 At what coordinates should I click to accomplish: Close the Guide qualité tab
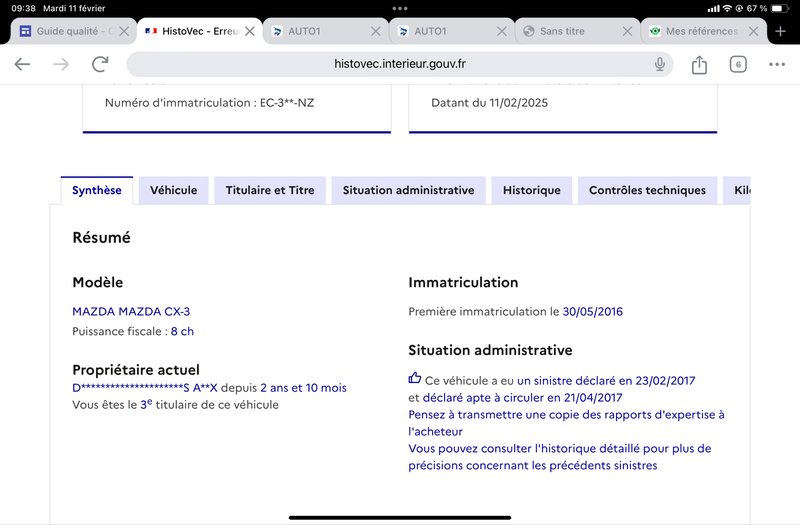[124, 31]
